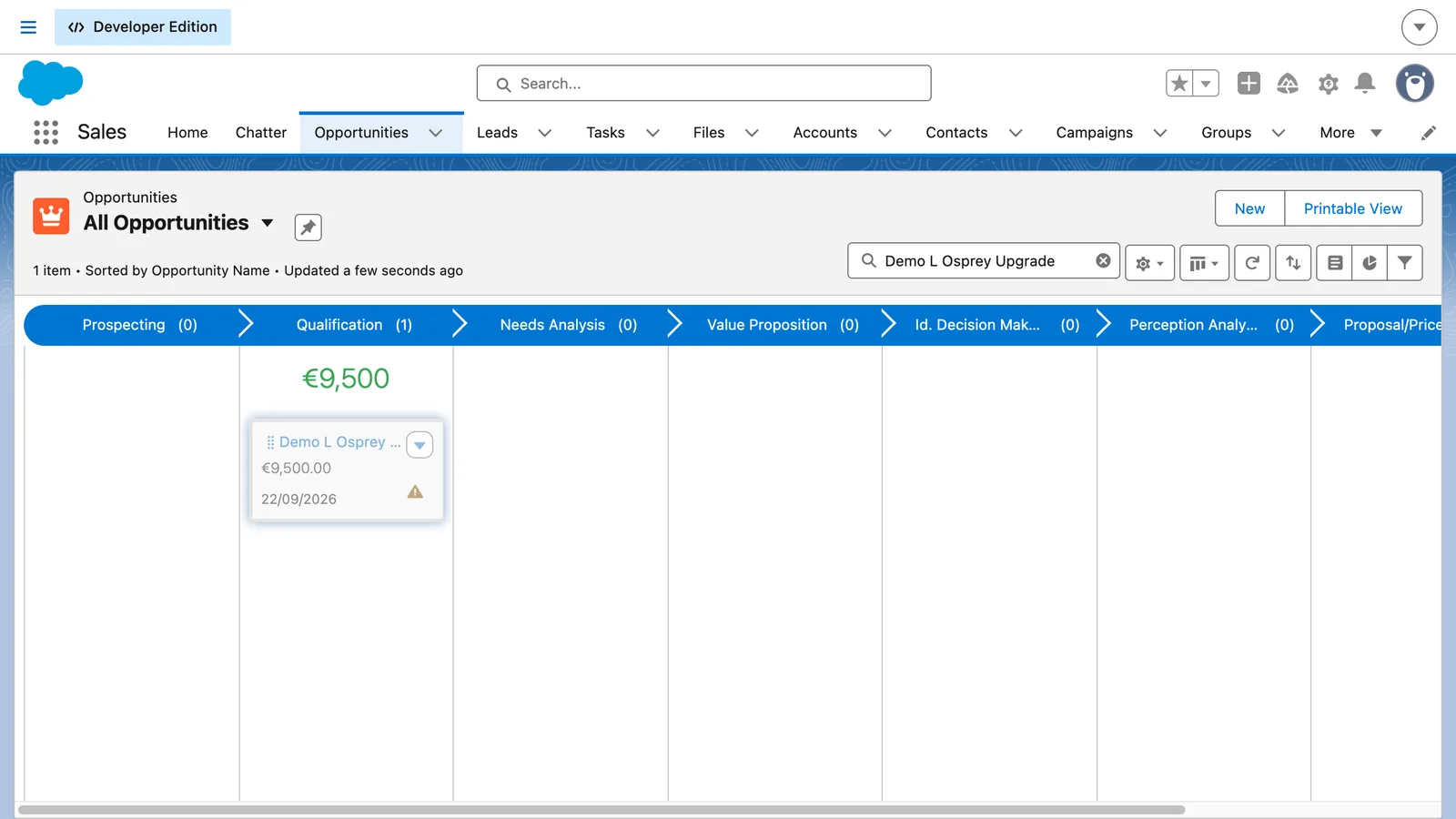Click the horizontal scrollbar at the bottom

pyautogui.click(x=602, y=810)
